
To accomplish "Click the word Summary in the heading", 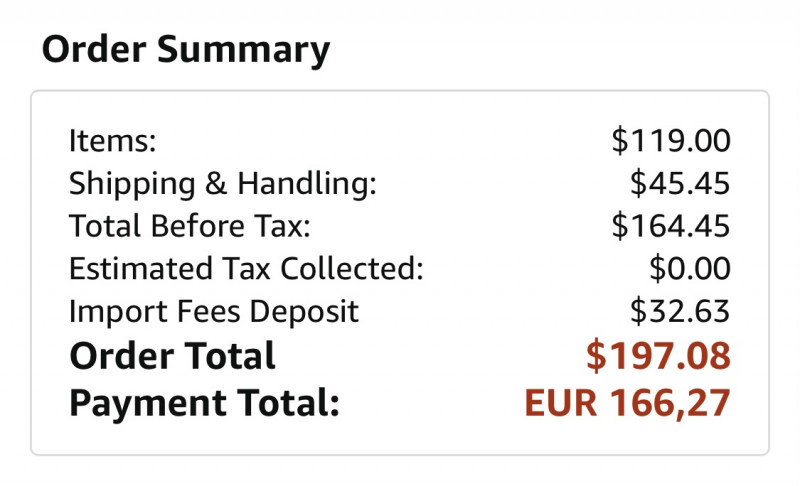I will point(243,50).
